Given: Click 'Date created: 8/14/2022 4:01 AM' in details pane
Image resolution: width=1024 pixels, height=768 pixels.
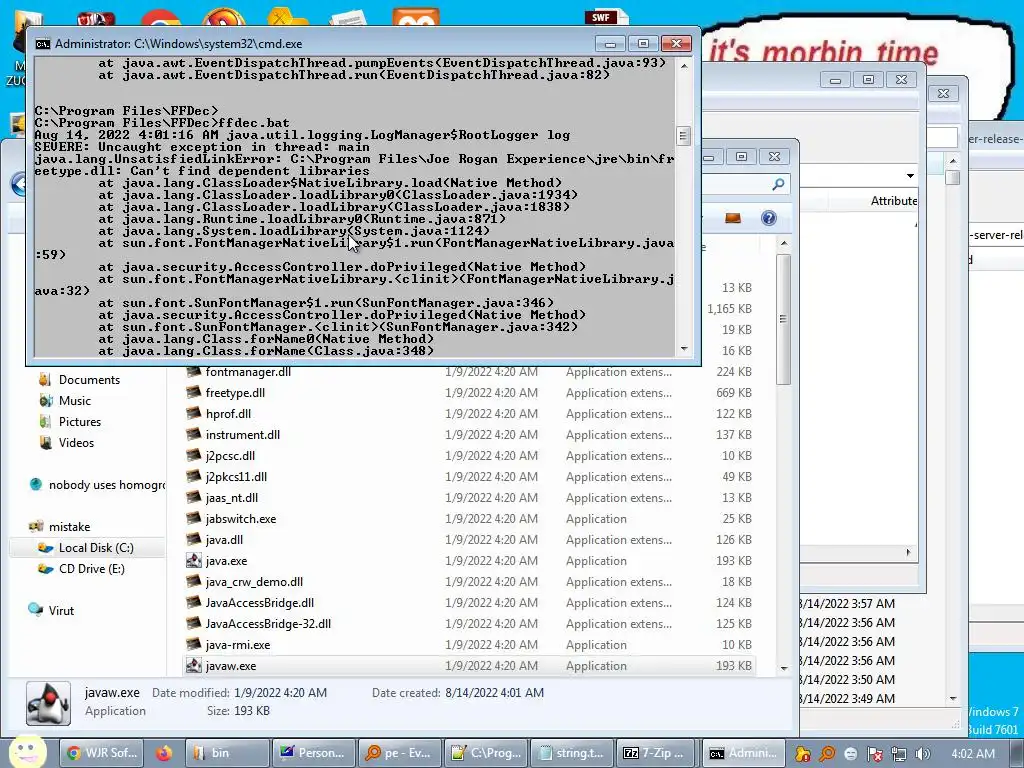Looking at the screenshot, I should point(458,692).
